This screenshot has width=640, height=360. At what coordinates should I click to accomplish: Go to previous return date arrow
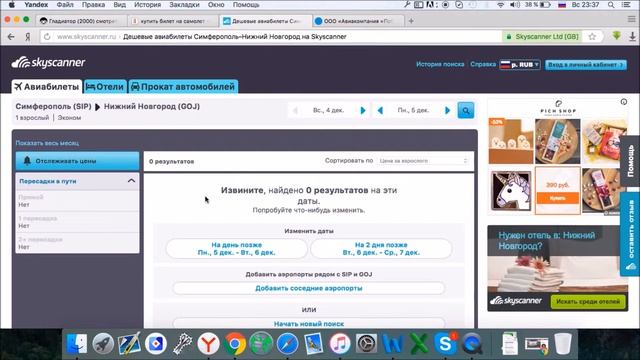tap(380, 110)
